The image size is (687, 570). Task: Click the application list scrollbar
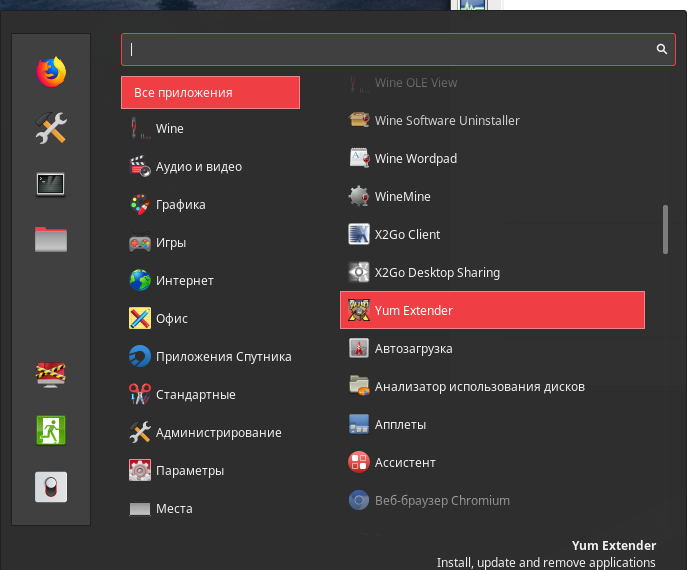pos(665,229)
